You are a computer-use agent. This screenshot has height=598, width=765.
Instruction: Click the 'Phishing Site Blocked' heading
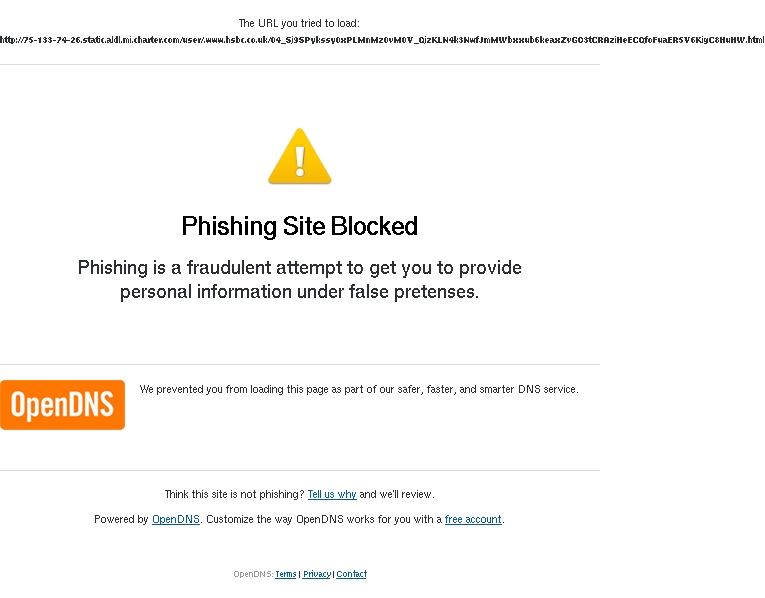(x=300, y=226)
